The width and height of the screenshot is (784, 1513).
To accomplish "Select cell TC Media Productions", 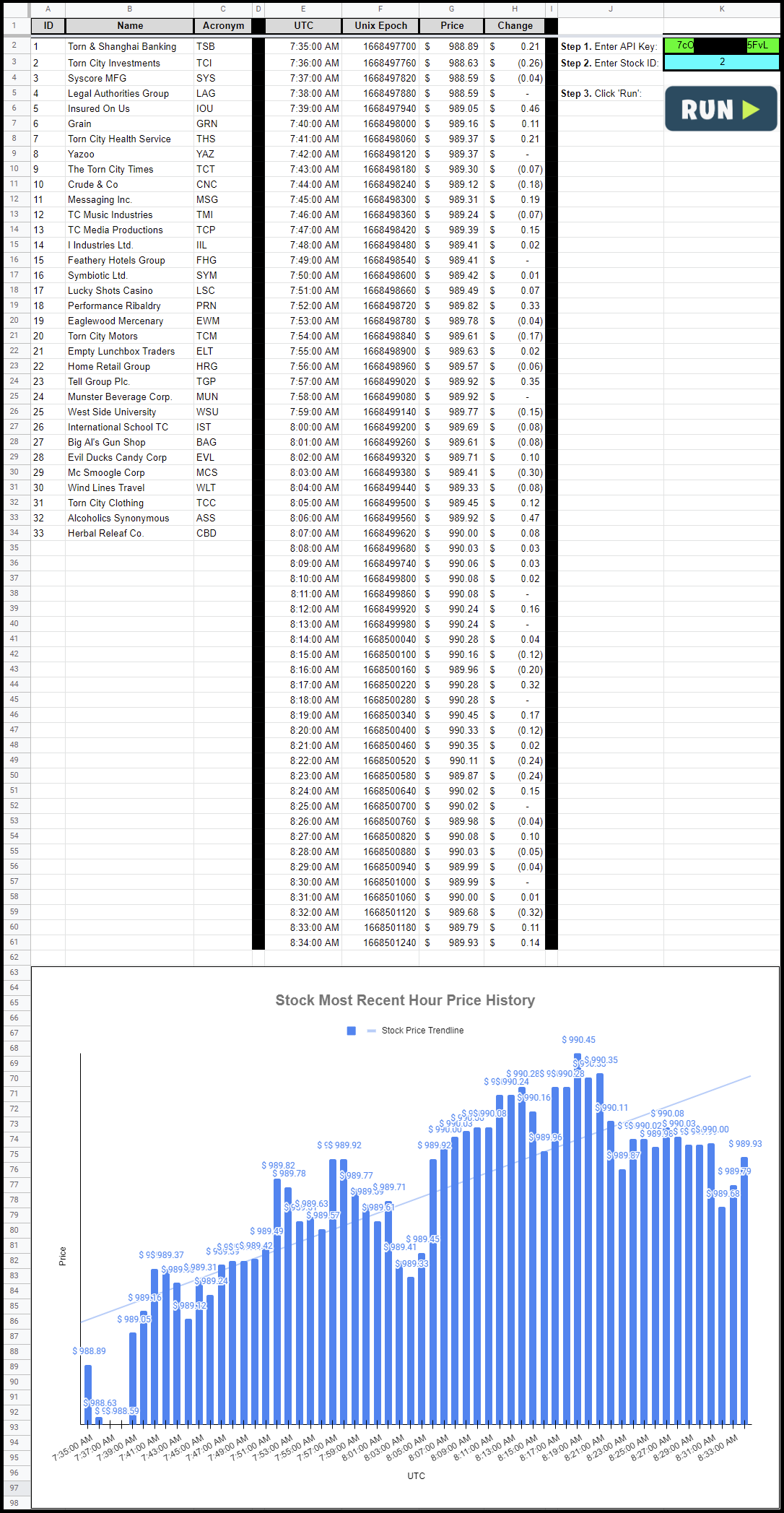I will click(130, 230).
